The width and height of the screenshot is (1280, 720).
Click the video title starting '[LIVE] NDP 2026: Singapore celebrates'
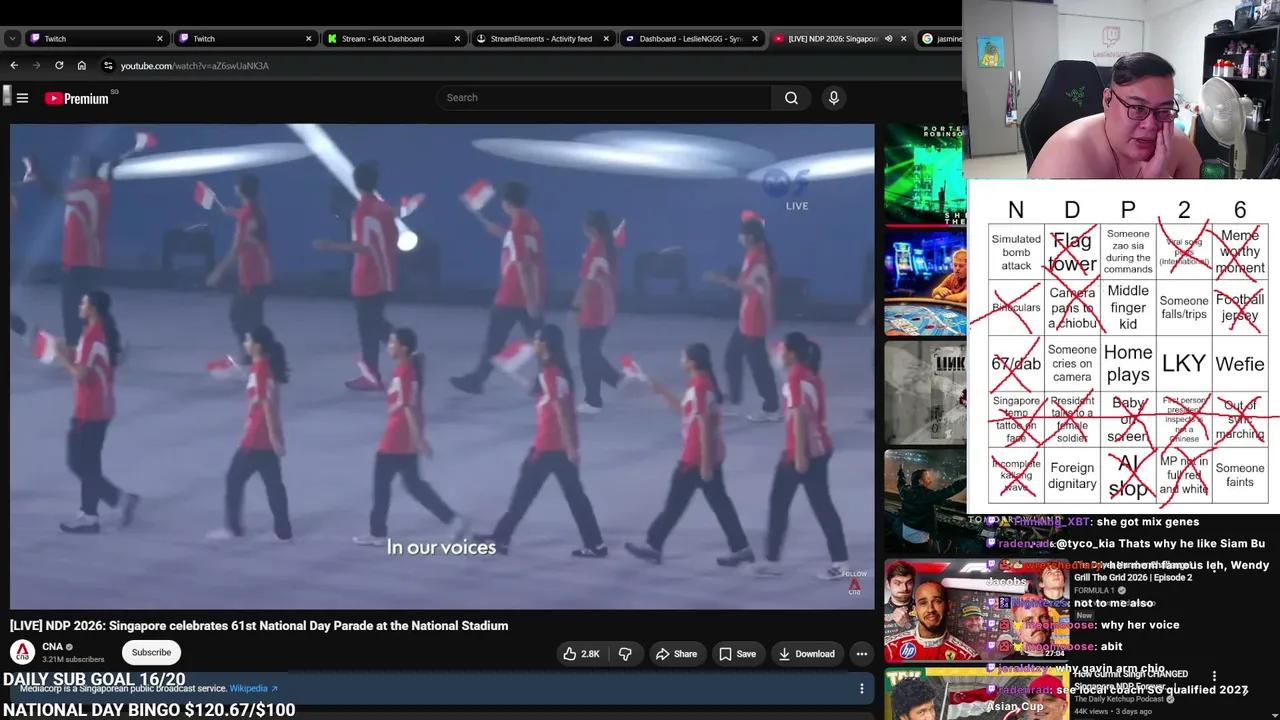[x=259, y=626]
